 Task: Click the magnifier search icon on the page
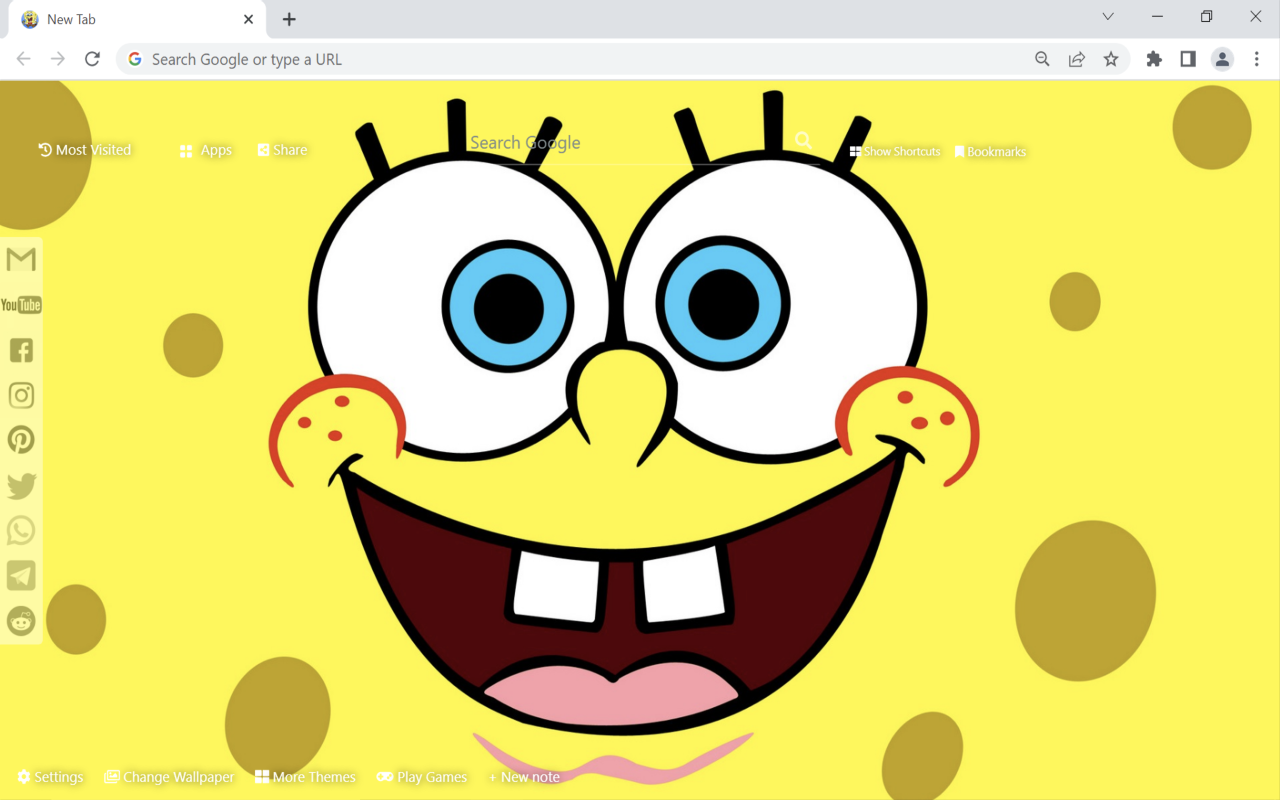point(804,141)
